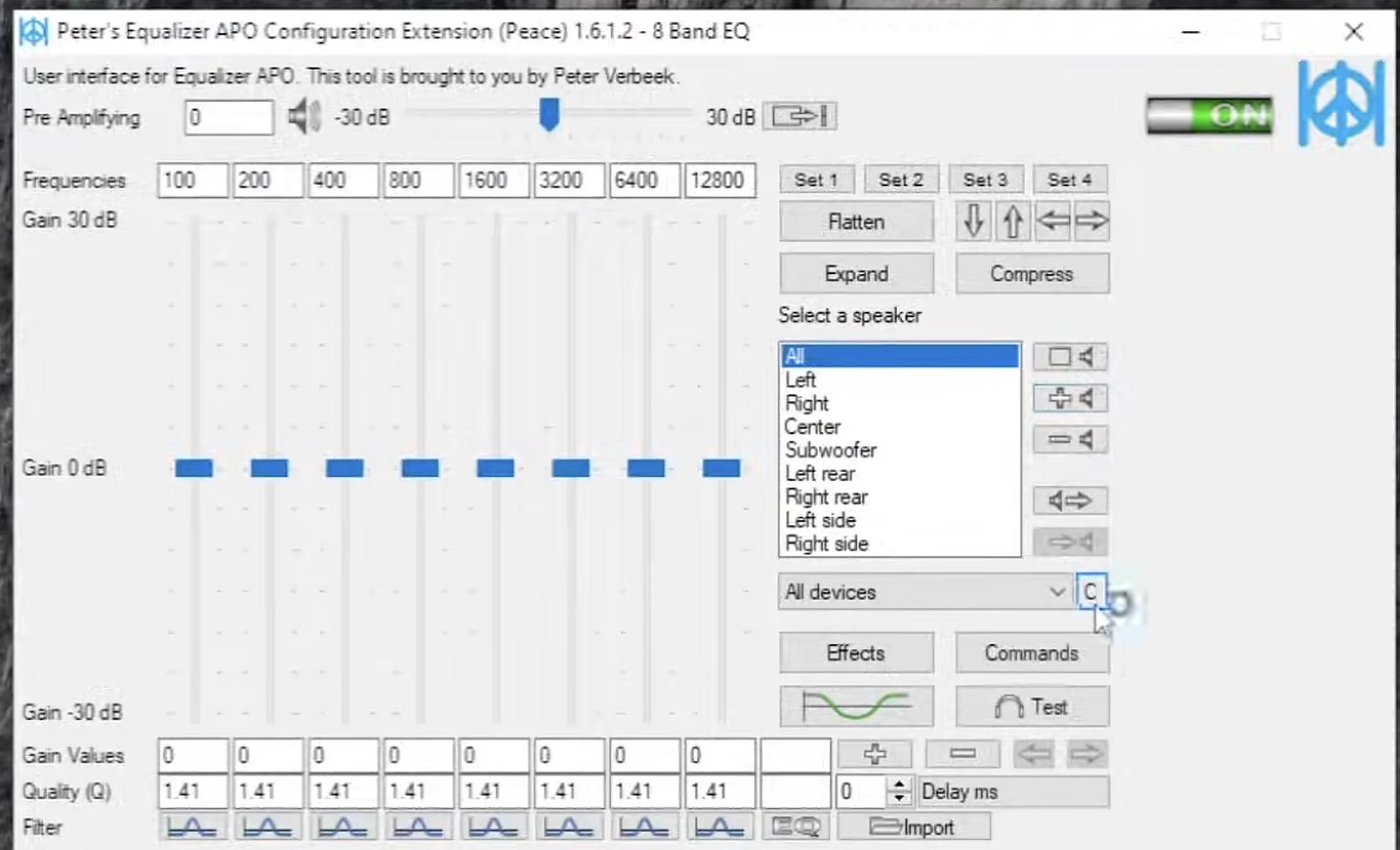Click the Expand button

pyautogui.click(x=857, y=273)
